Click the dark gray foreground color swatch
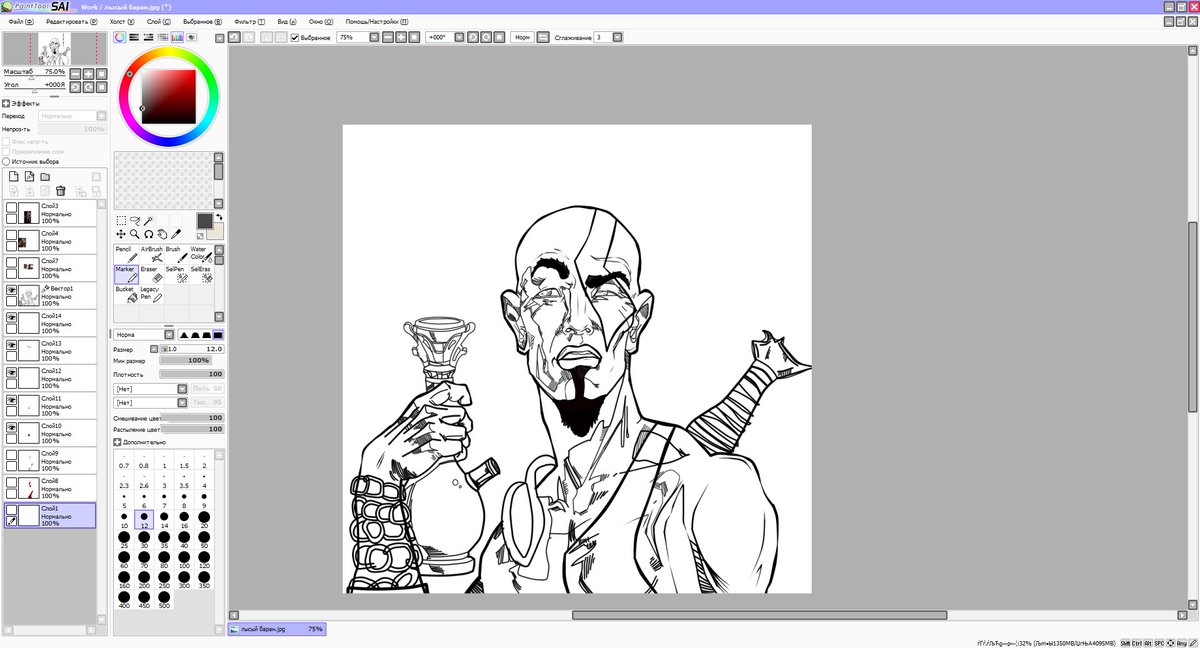1200x648 pixels. 204,220
